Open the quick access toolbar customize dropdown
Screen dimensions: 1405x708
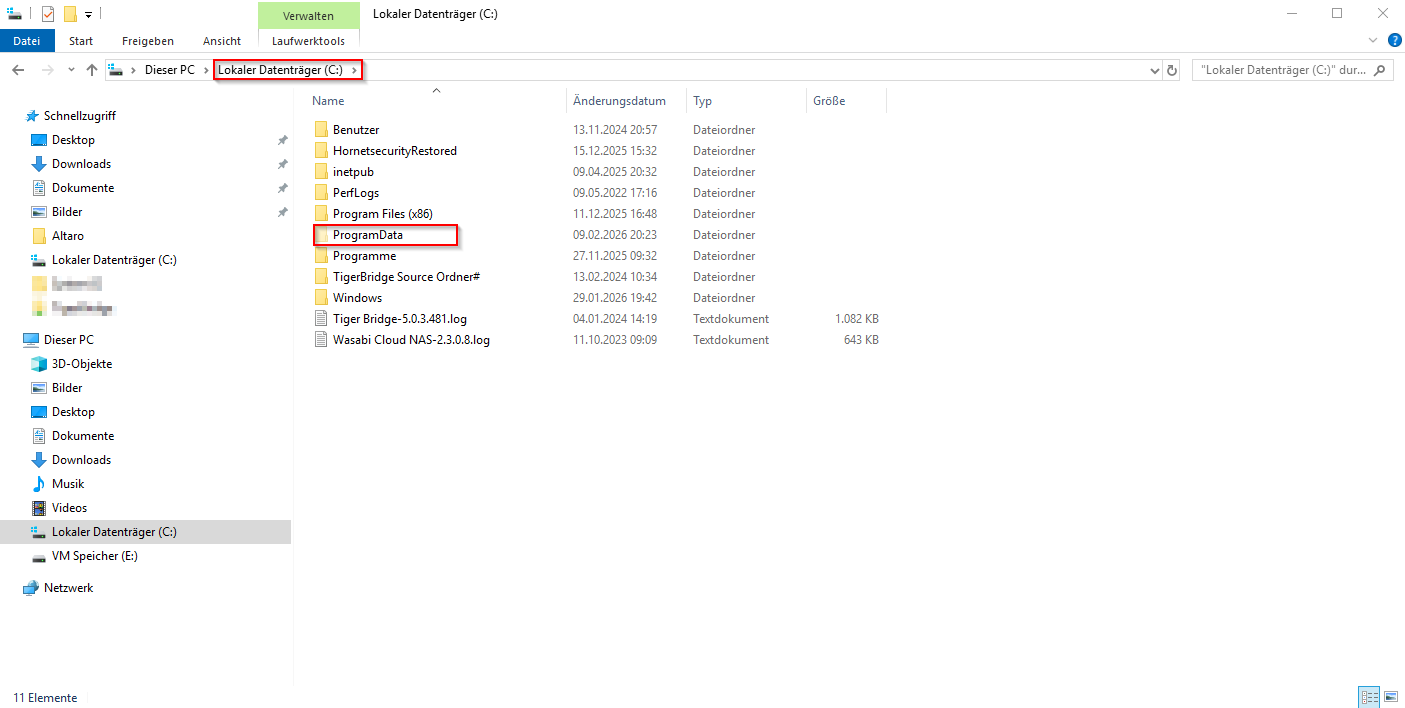tap(88, 14)
